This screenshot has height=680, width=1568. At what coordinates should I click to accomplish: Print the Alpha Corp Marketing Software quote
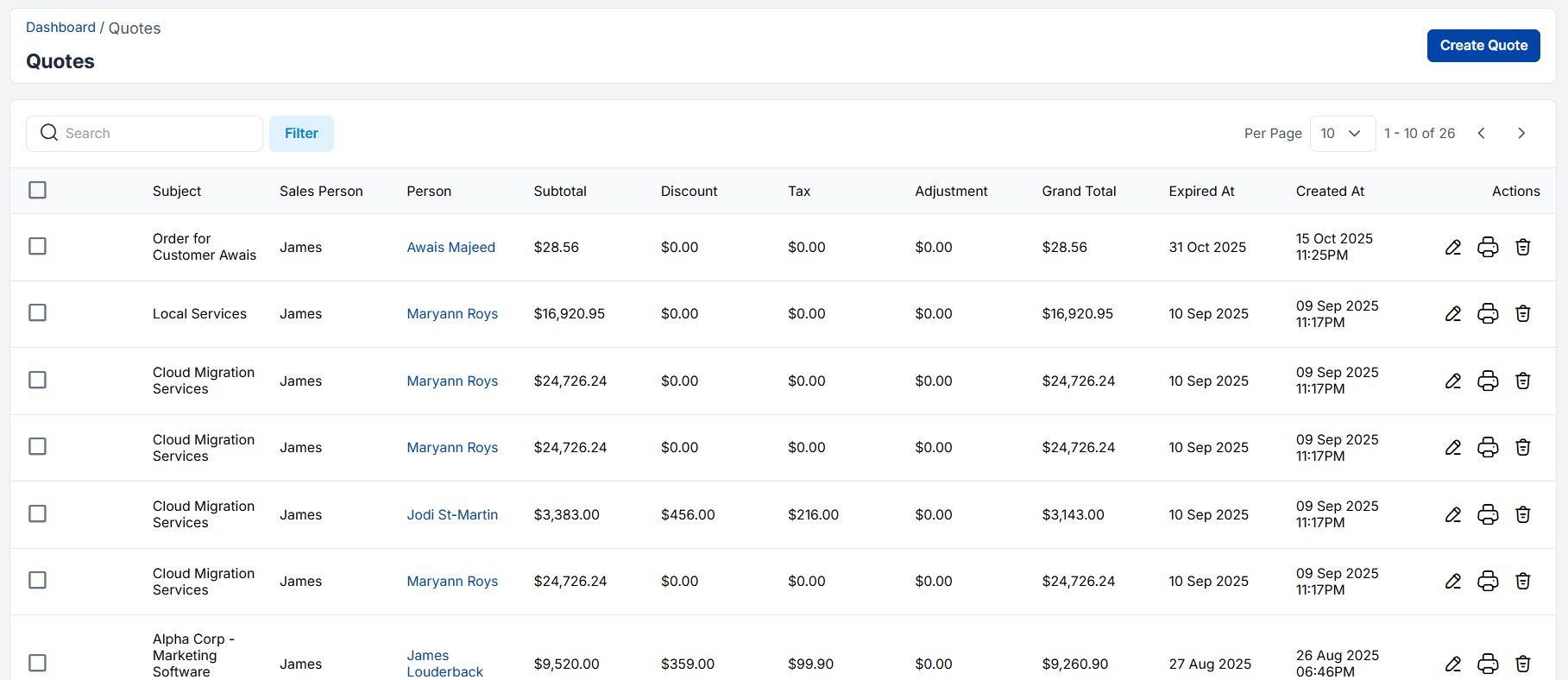point(1488,664)
